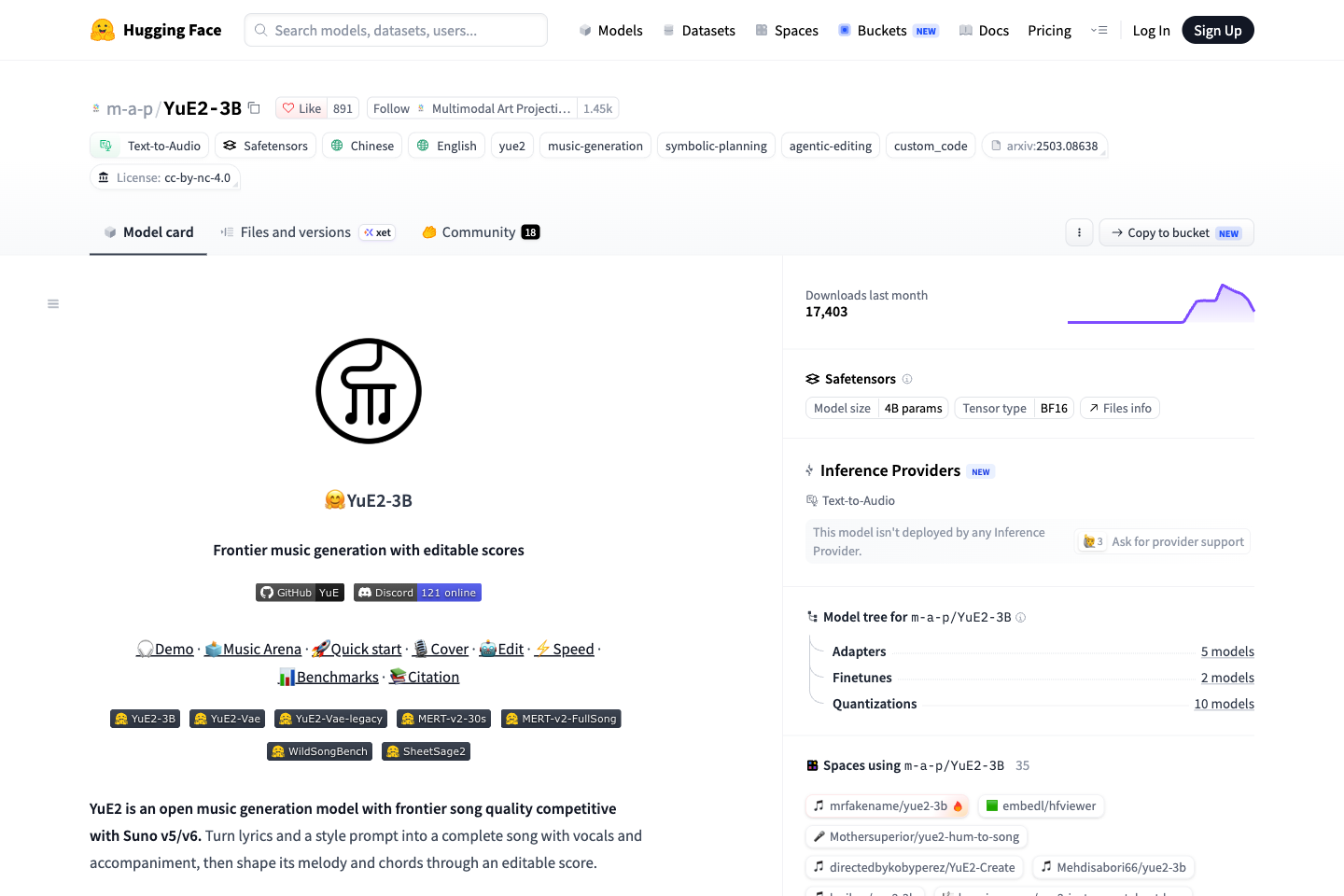The width and height of the screenshot is (1344, 896).
Task: Focus the search models input field
Action: point(396,30)
